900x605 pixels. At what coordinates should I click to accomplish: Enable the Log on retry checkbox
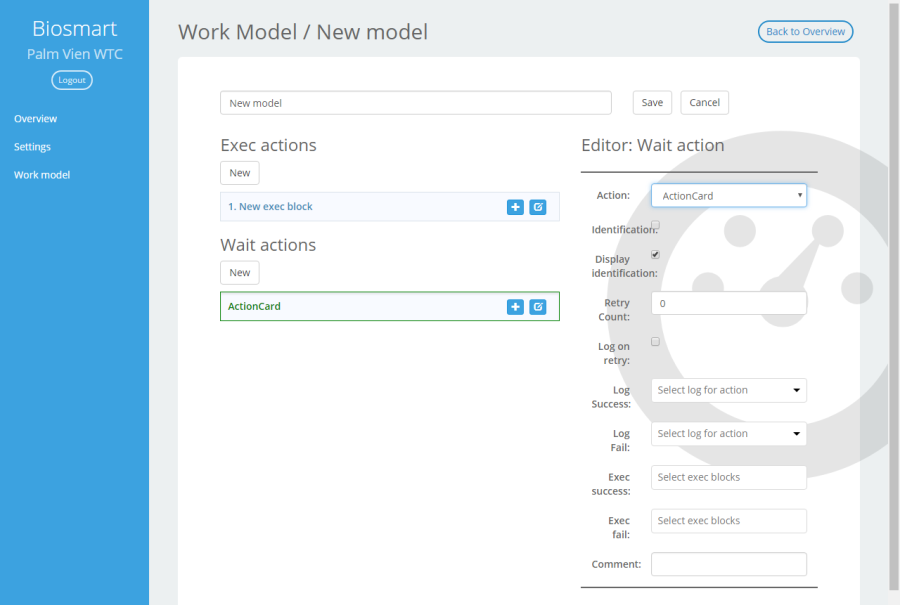[655, 342]
